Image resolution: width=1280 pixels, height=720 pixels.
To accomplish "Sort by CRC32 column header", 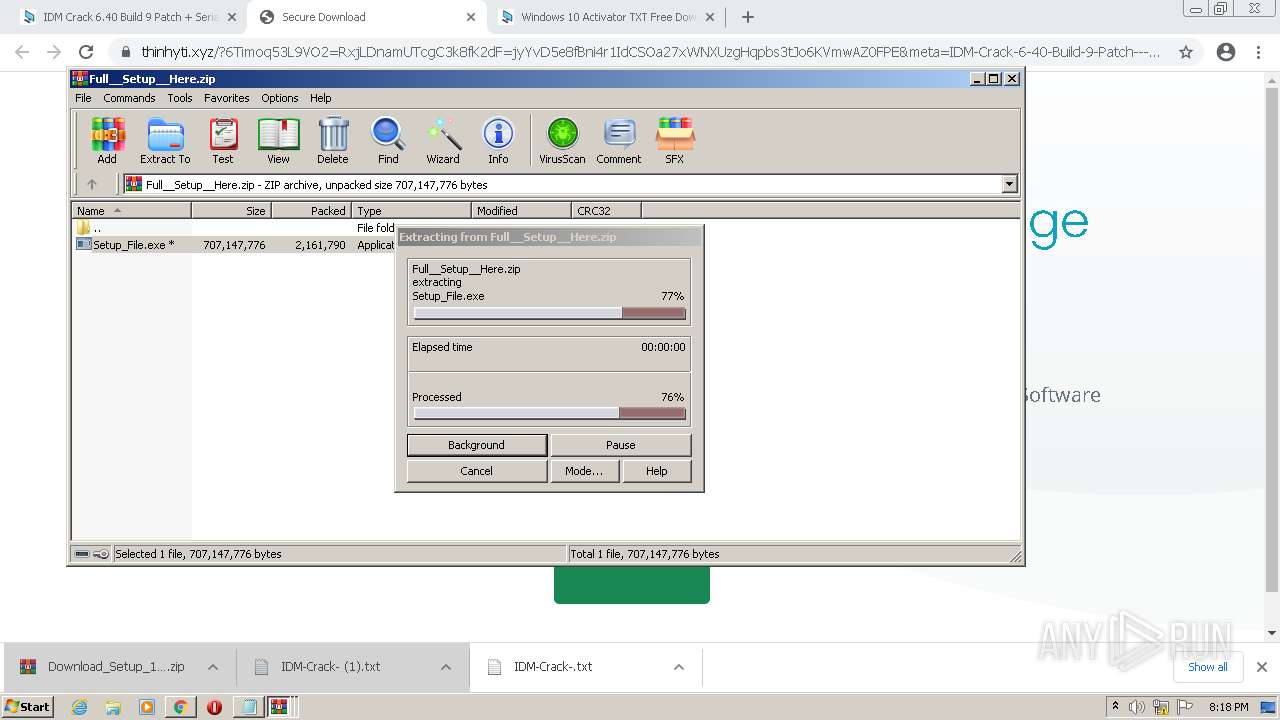I will coord(606,210).
